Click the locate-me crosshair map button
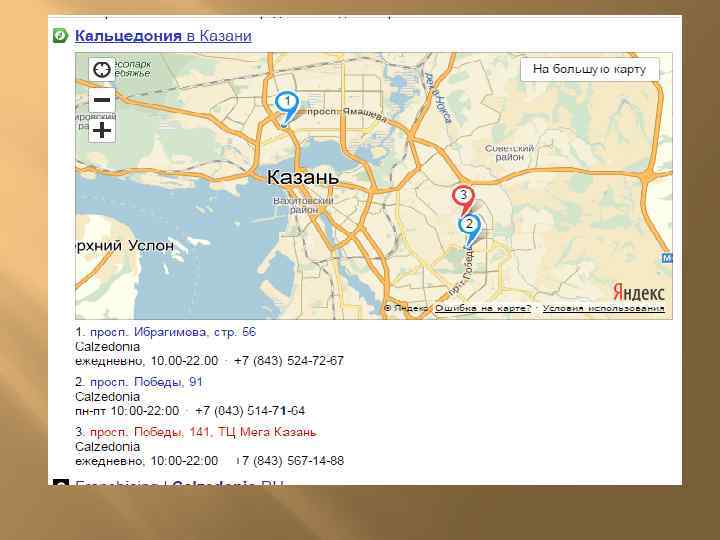The image size is (720, 540). pos(101,69)
